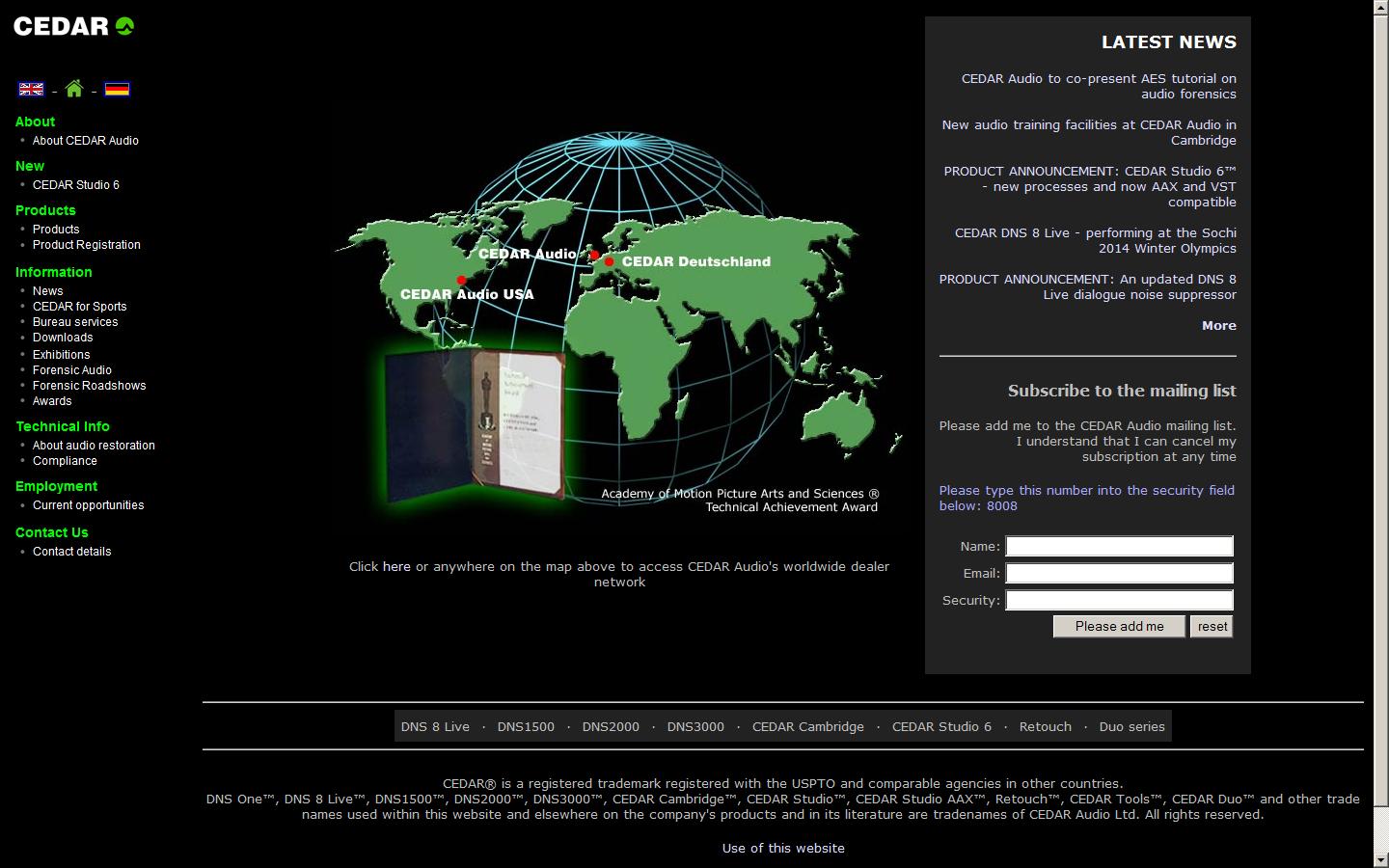
Task: Open the About CEDAR Audio menu item
Action: pos(86,141)
